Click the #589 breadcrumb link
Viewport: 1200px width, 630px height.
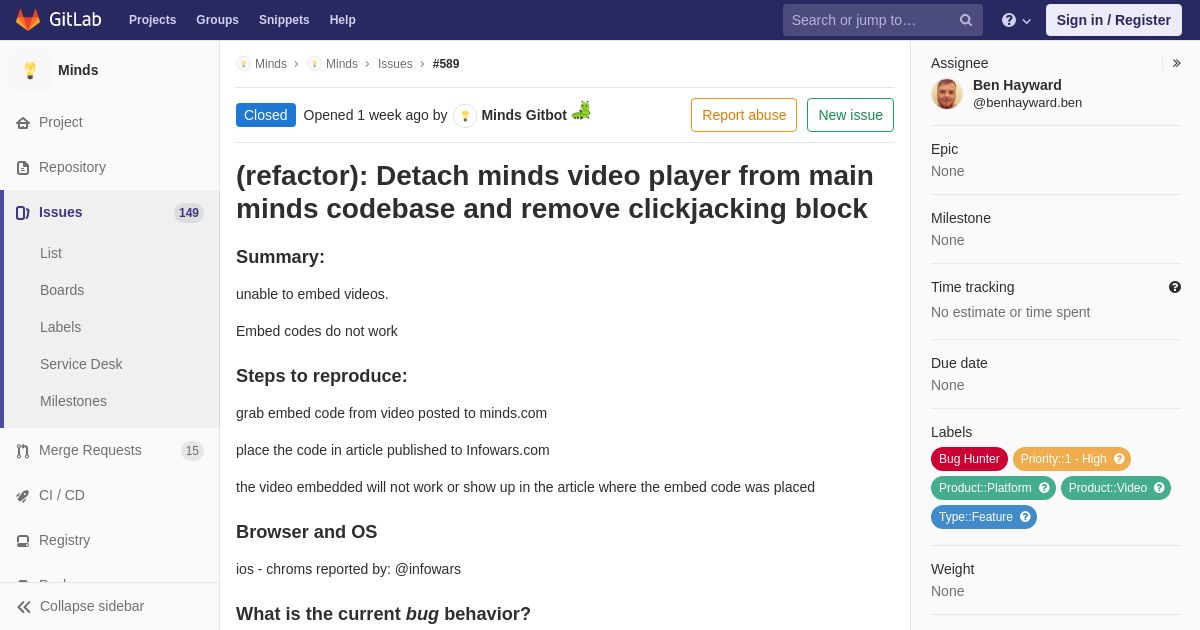click(446, 64)
